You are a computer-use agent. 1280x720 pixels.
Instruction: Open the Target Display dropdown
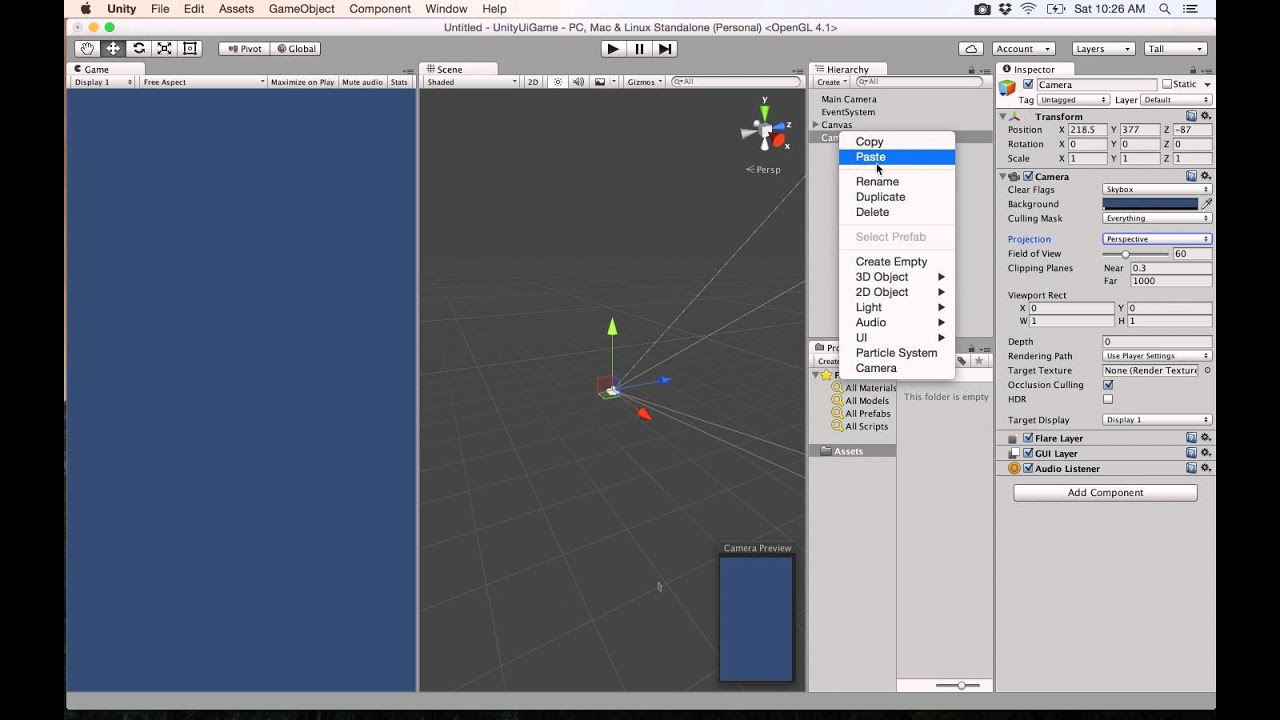tap(1157, 420)
